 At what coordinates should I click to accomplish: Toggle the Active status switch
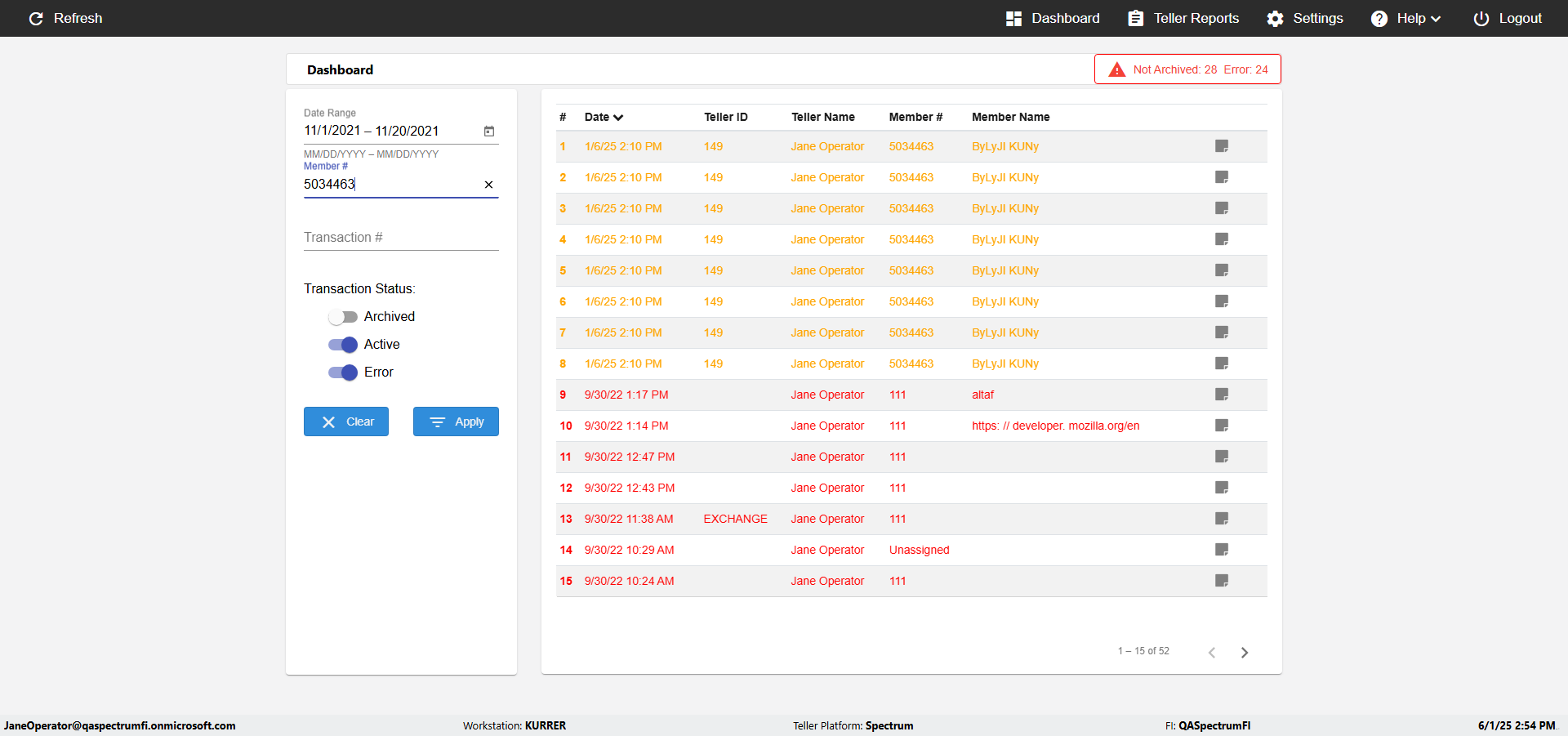click(343, 345)
